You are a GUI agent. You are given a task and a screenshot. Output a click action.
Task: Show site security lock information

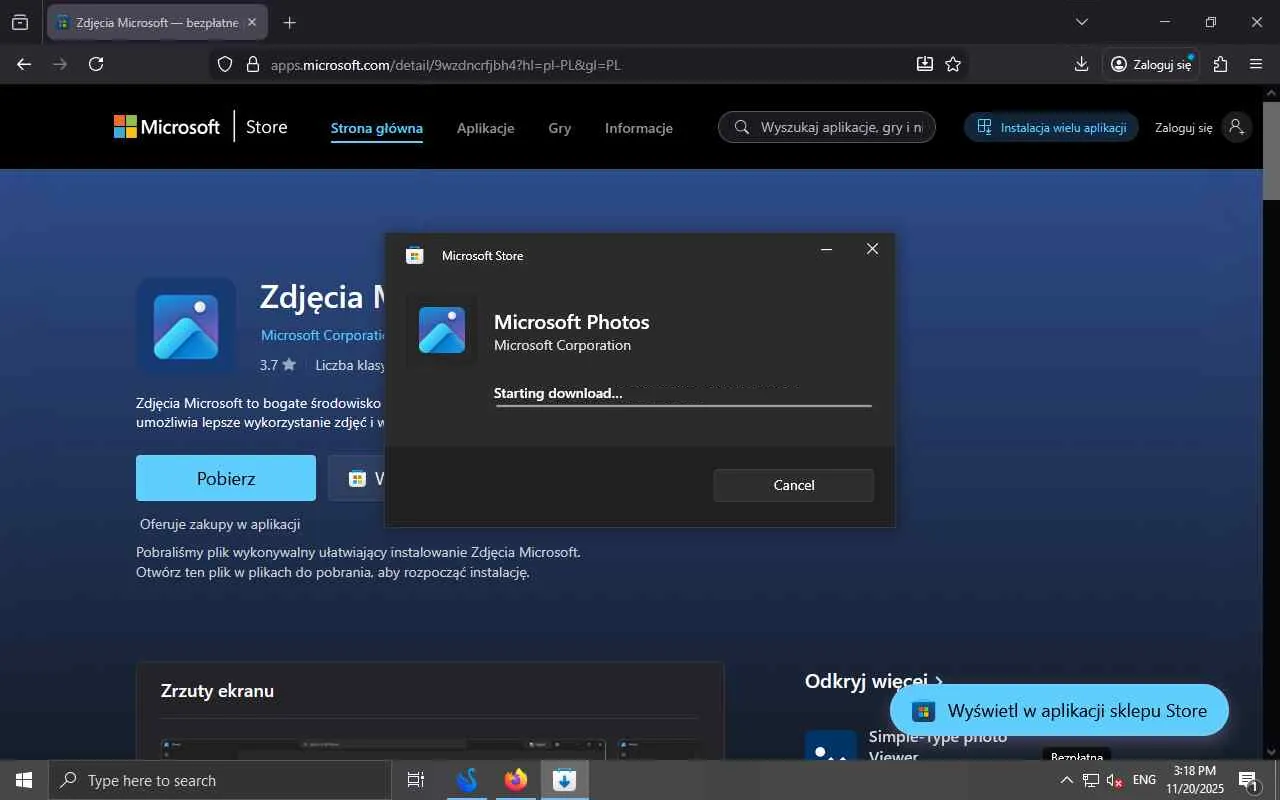click(x=252, y=64)
